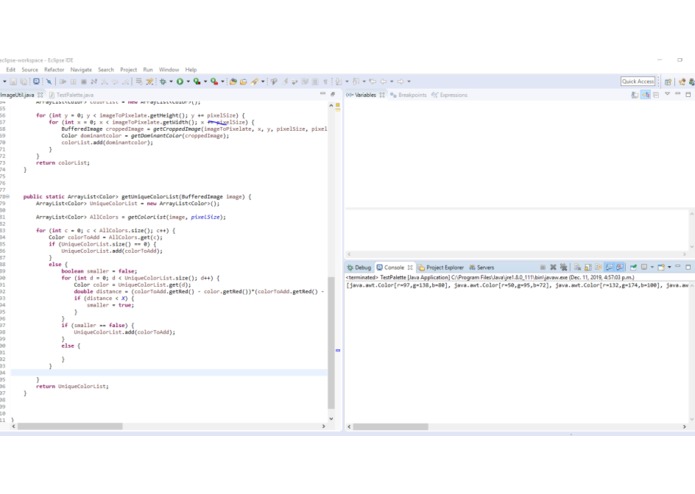This screenshot has width=695, height=494.
Task: Click the blue terminal toolbar icon
Action: point(36,82)
